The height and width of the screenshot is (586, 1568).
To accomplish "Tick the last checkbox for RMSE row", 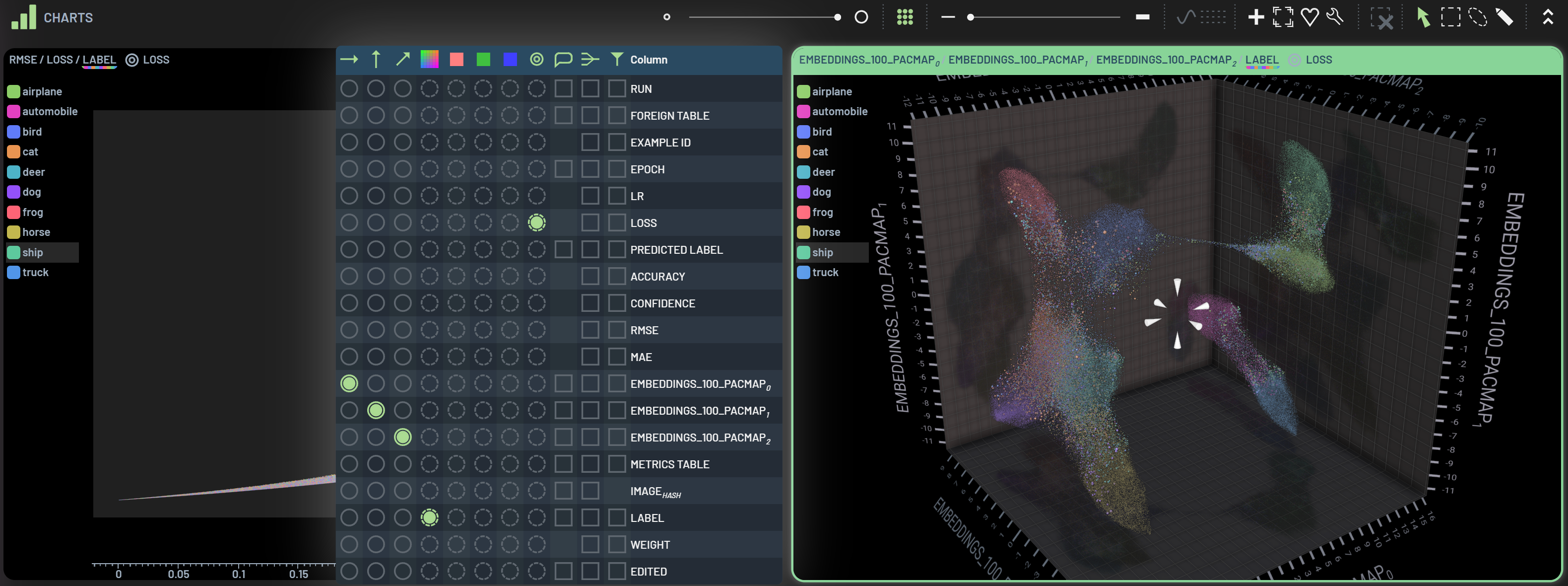I will [617, 330].
